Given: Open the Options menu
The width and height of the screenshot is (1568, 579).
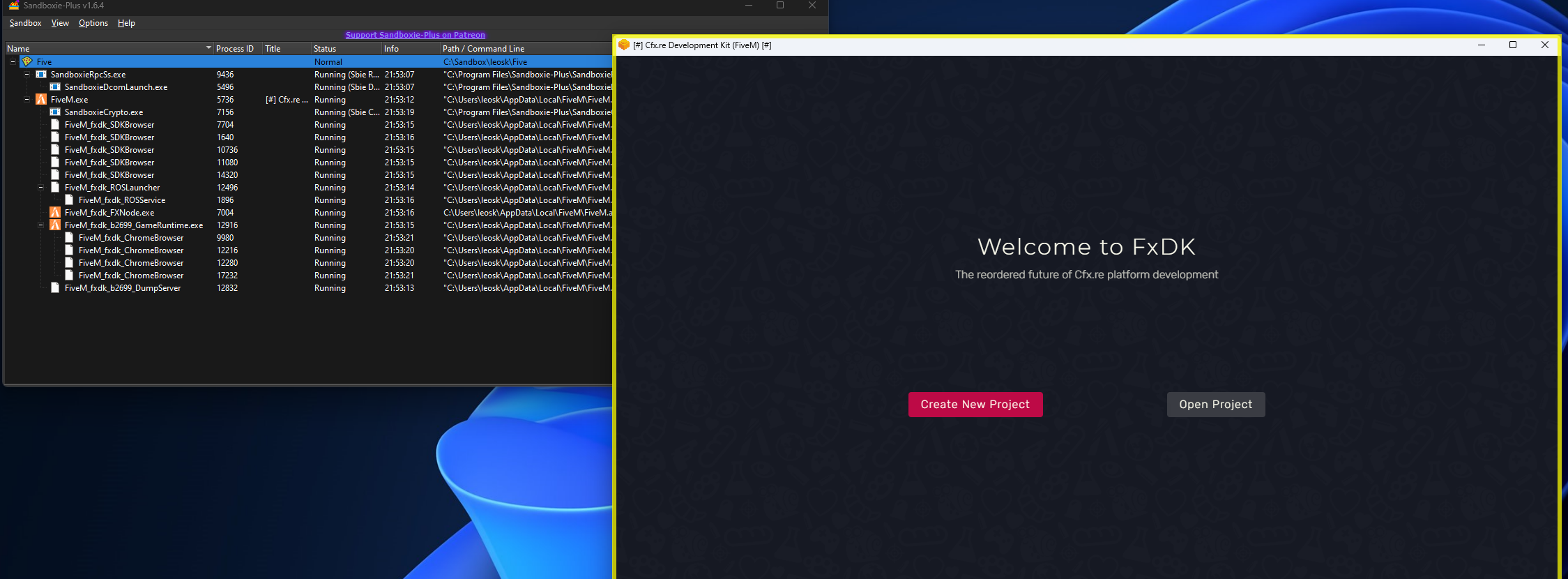Looking at the screenshot, I should pos(93,23).
